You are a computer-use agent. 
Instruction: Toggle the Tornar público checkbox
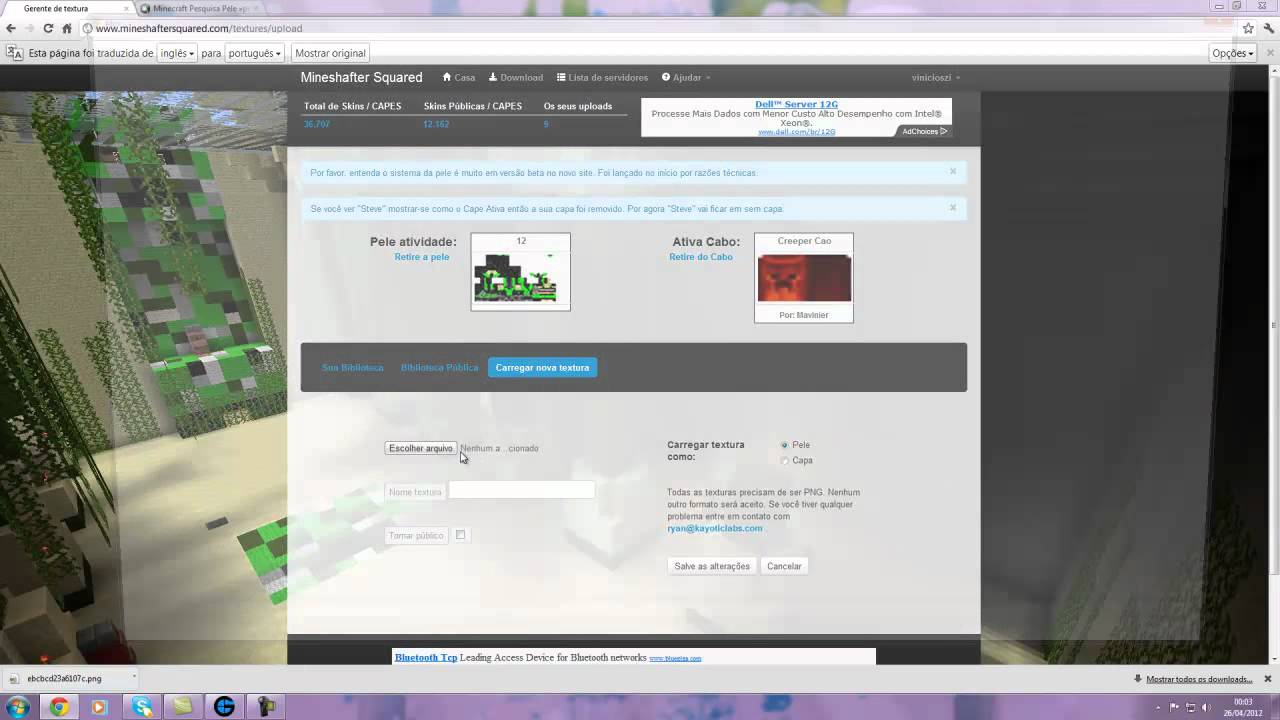(460, 535)
